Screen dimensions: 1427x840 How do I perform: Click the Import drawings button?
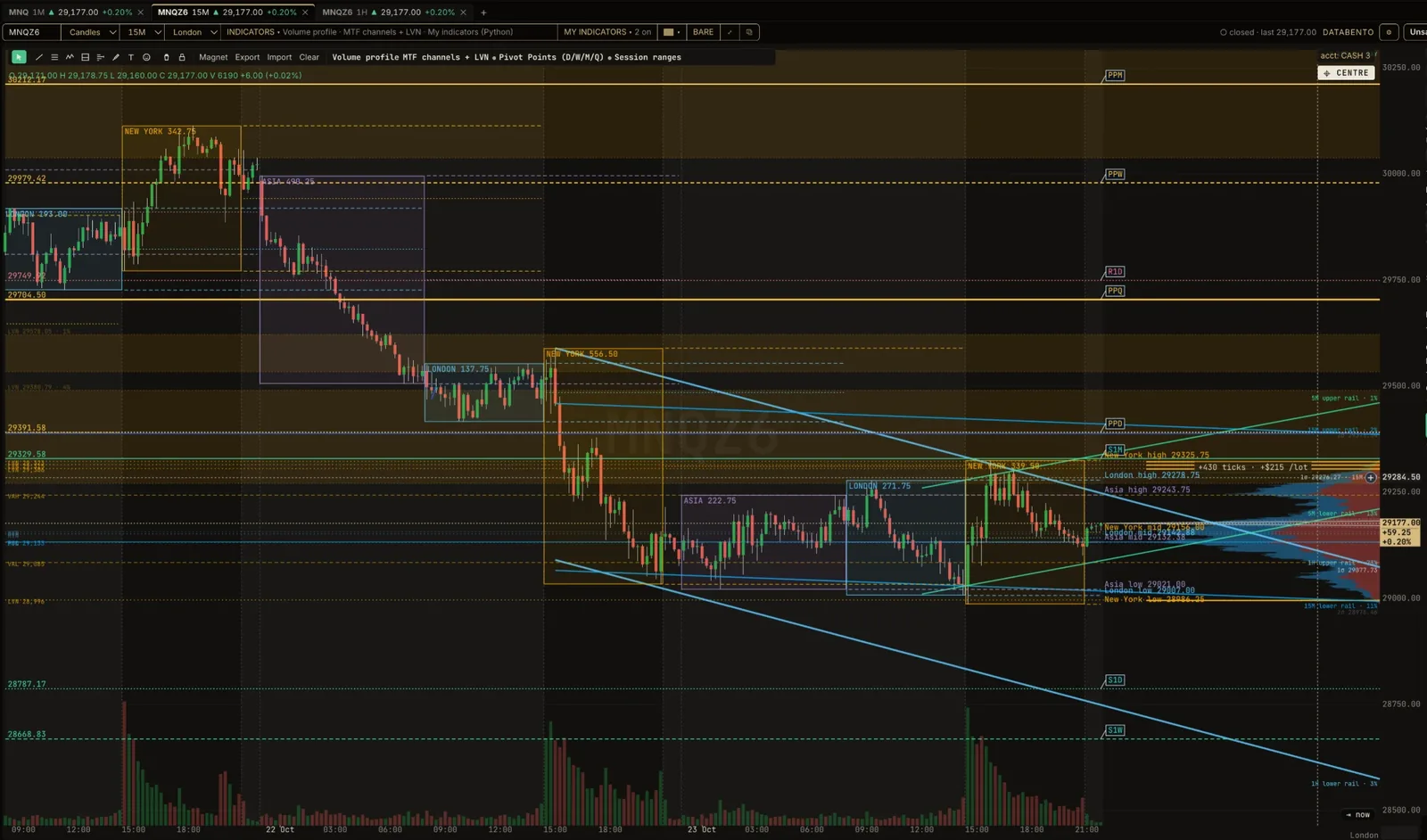279,57
